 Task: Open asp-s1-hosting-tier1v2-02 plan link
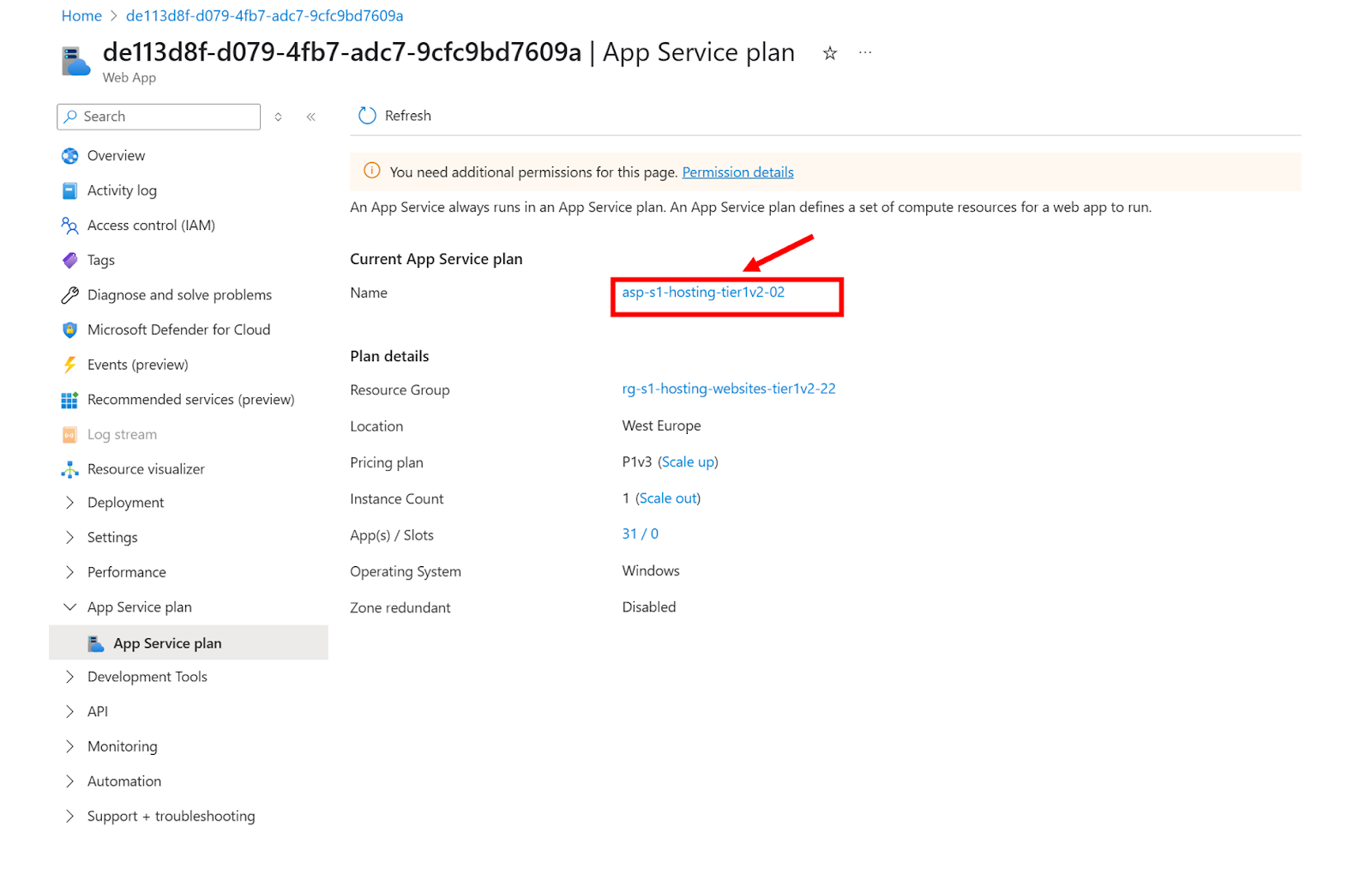[x=703, y=293]
